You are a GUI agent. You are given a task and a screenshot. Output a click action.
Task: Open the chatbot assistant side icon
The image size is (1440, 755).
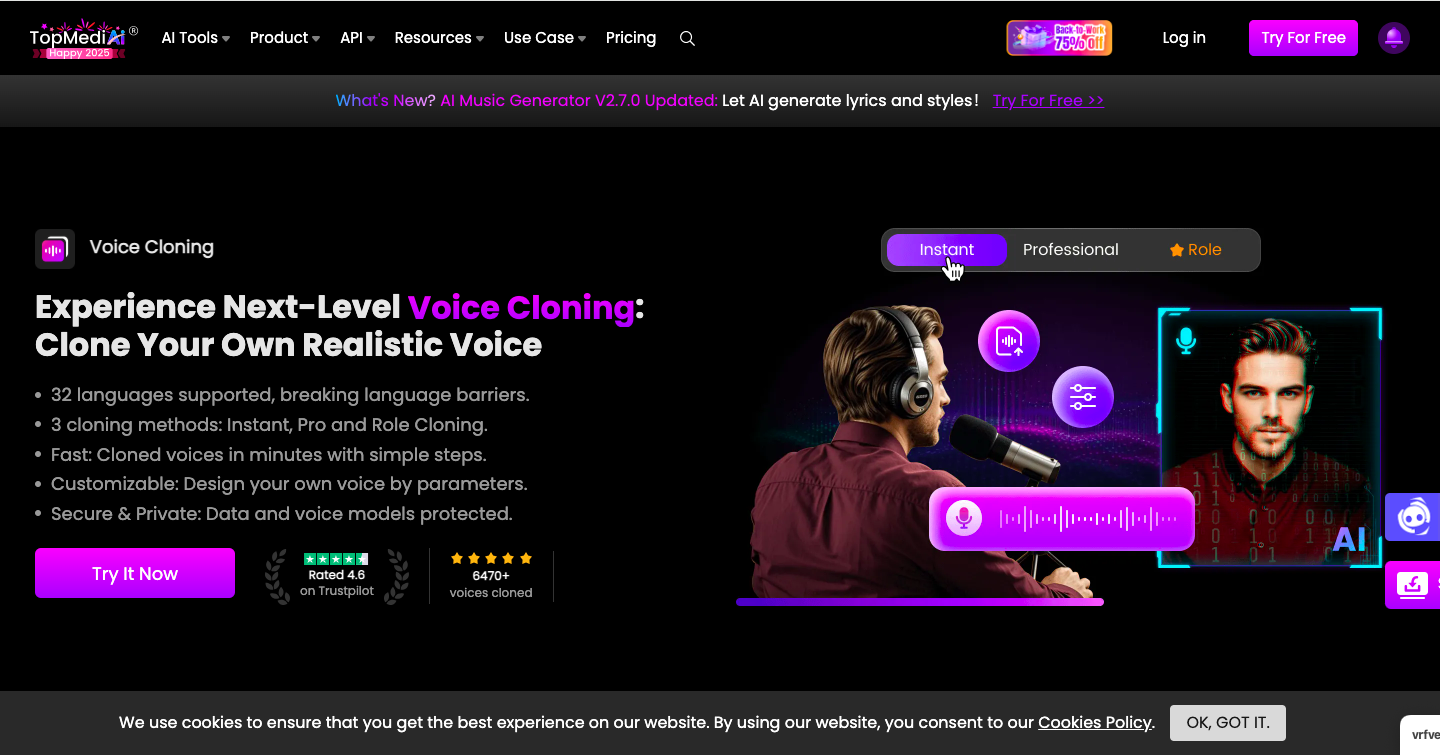pyautogui.click(x=1412, y=517)
